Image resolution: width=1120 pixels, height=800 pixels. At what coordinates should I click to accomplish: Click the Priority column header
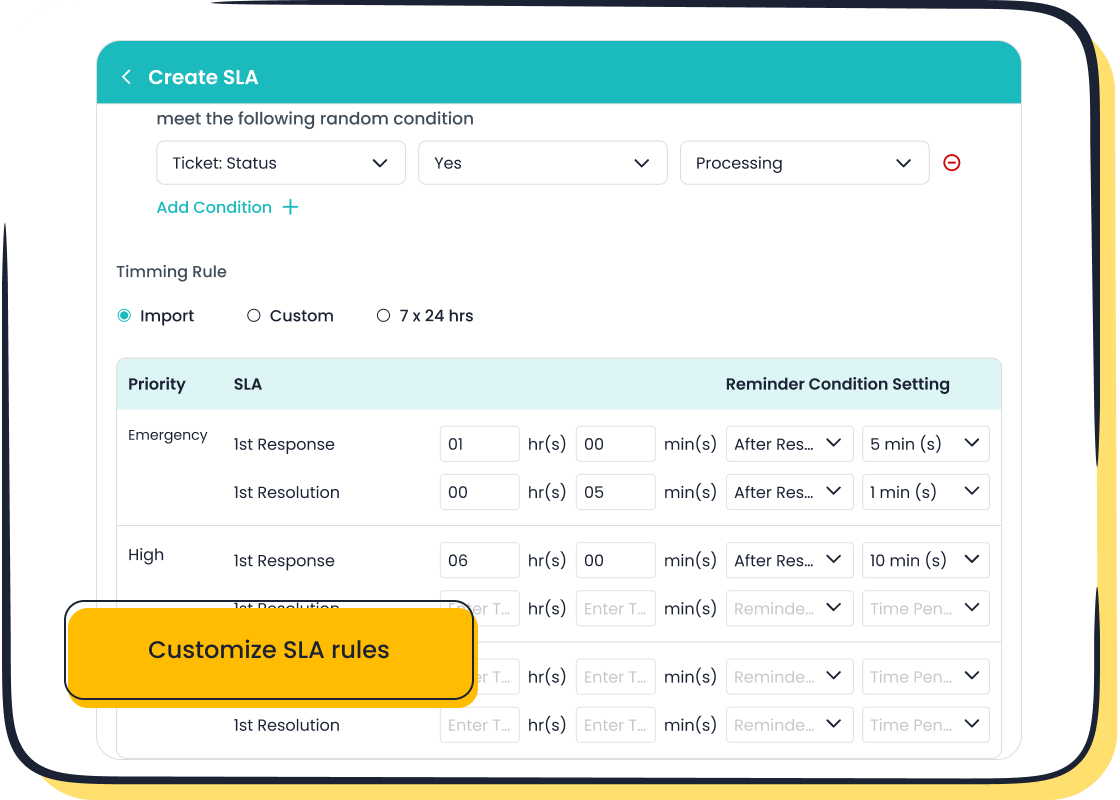coord(157,384)
